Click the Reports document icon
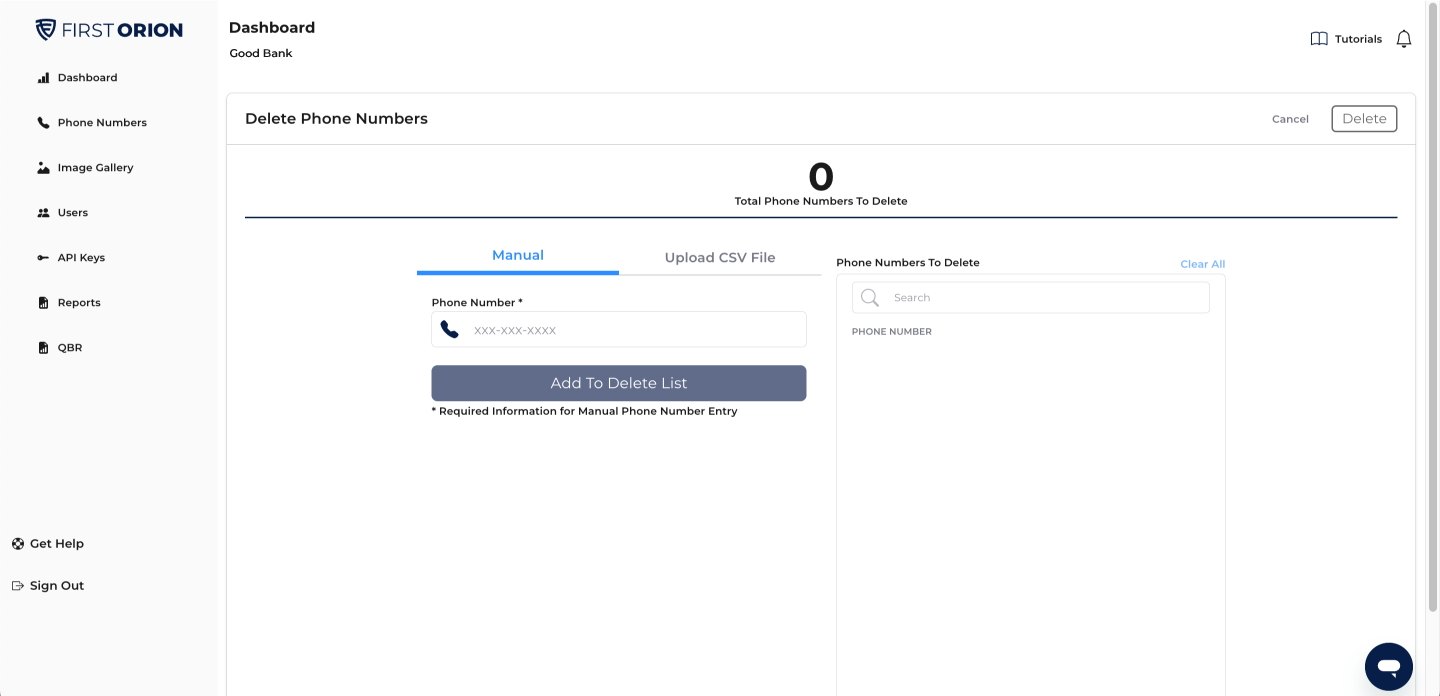This screenshot has width=1440, height=696. [43, 303]
